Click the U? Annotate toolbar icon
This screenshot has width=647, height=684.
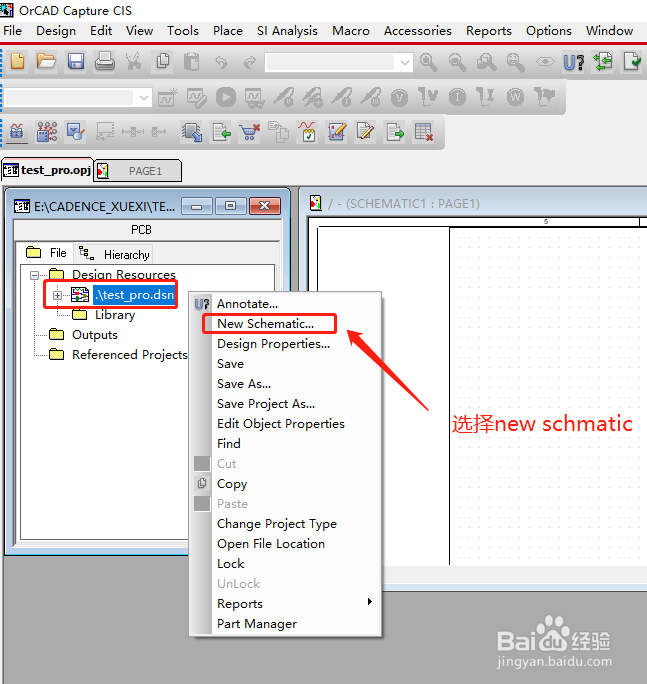[x=574, y=62]
